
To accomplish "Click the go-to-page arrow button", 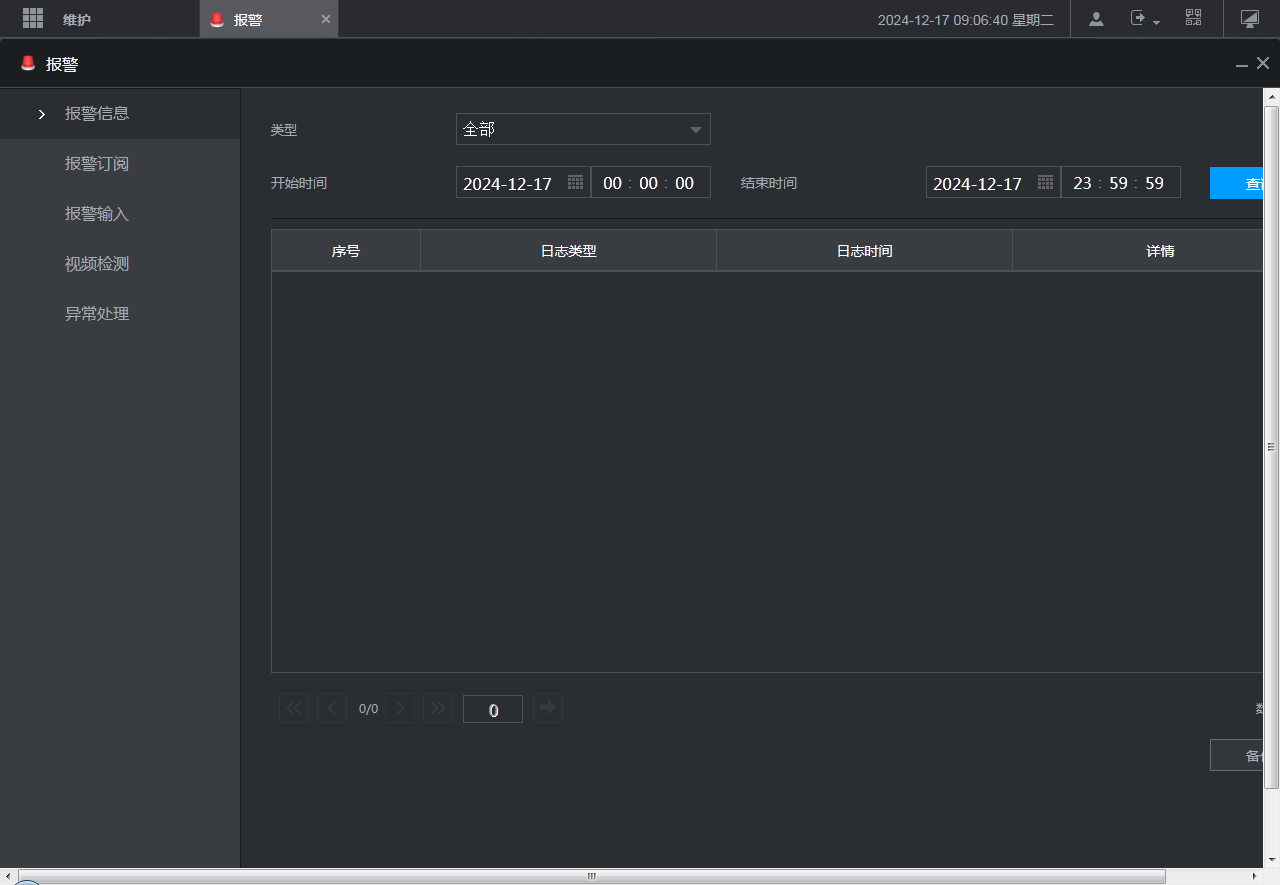I will click(547, 708).
